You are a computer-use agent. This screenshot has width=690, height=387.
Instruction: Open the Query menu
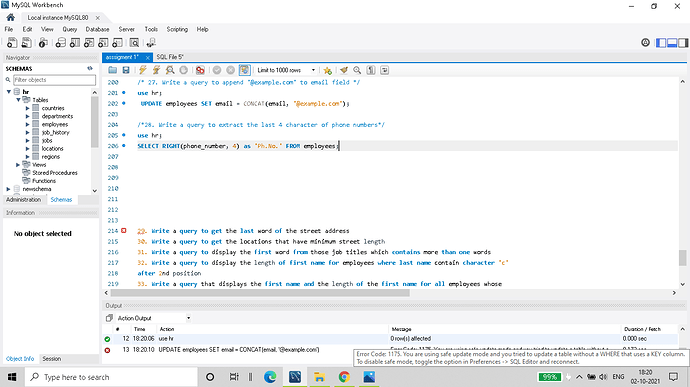pos(70,29)
